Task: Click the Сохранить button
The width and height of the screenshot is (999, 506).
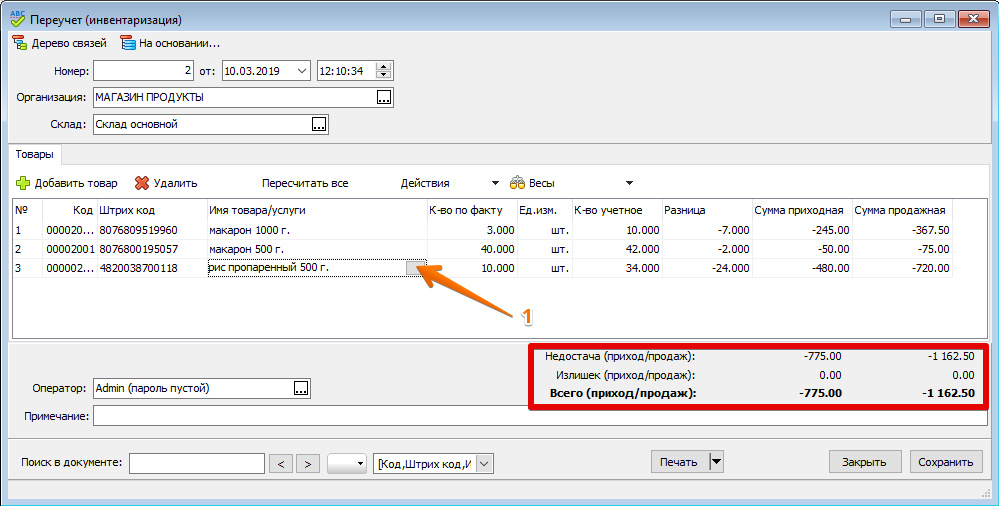Action: pyautogui.click(x=945, y=462)
